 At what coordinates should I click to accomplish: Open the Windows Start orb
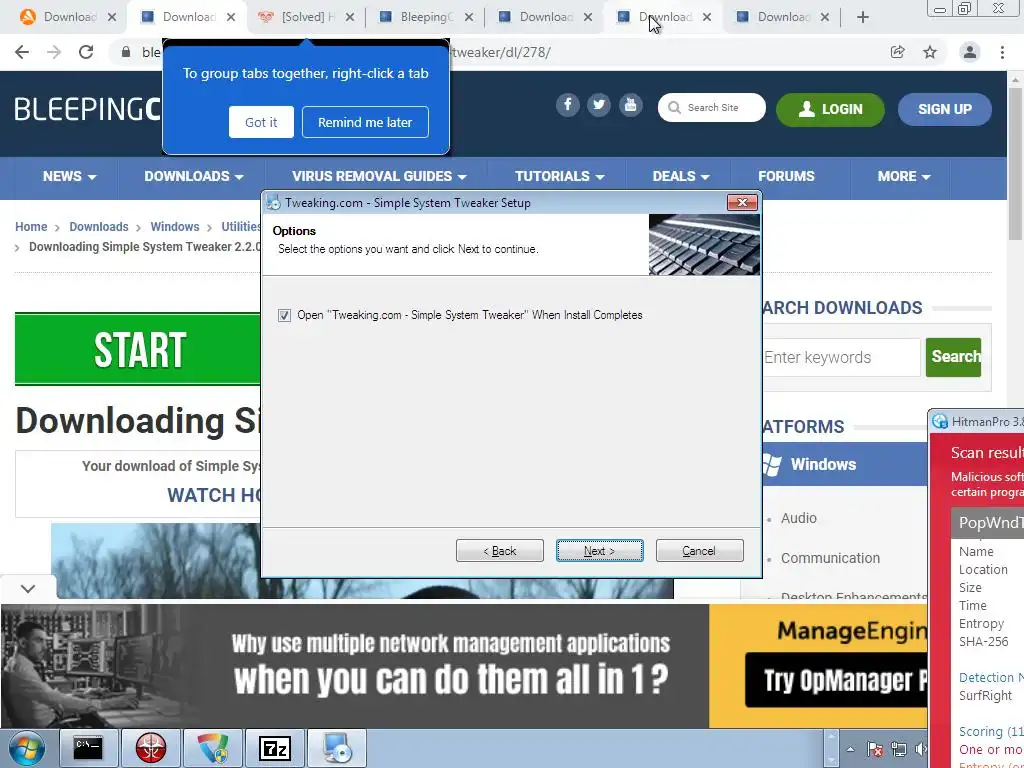coord(27,748)
